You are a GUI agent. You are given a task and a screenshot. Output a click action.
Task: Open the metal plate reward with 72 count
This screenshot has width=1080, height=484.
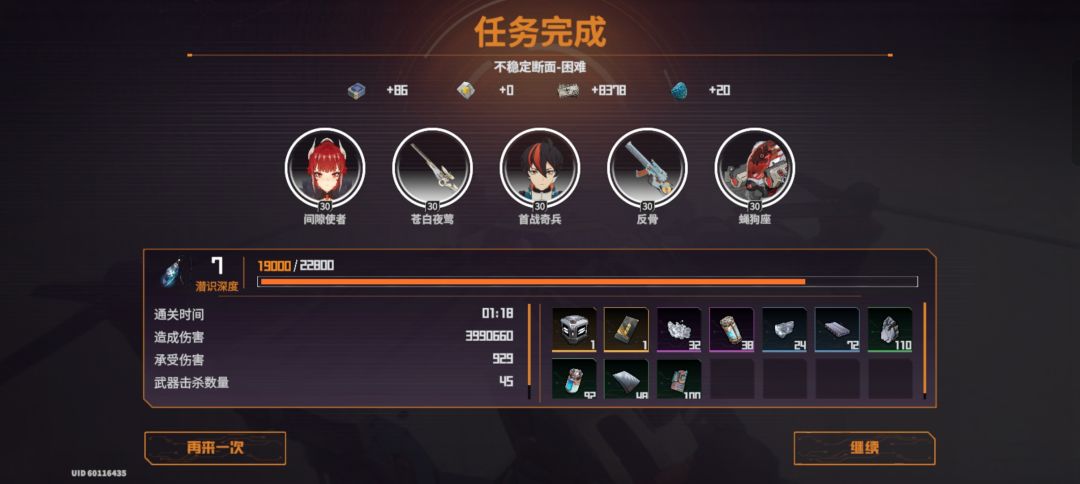point(837,330)
